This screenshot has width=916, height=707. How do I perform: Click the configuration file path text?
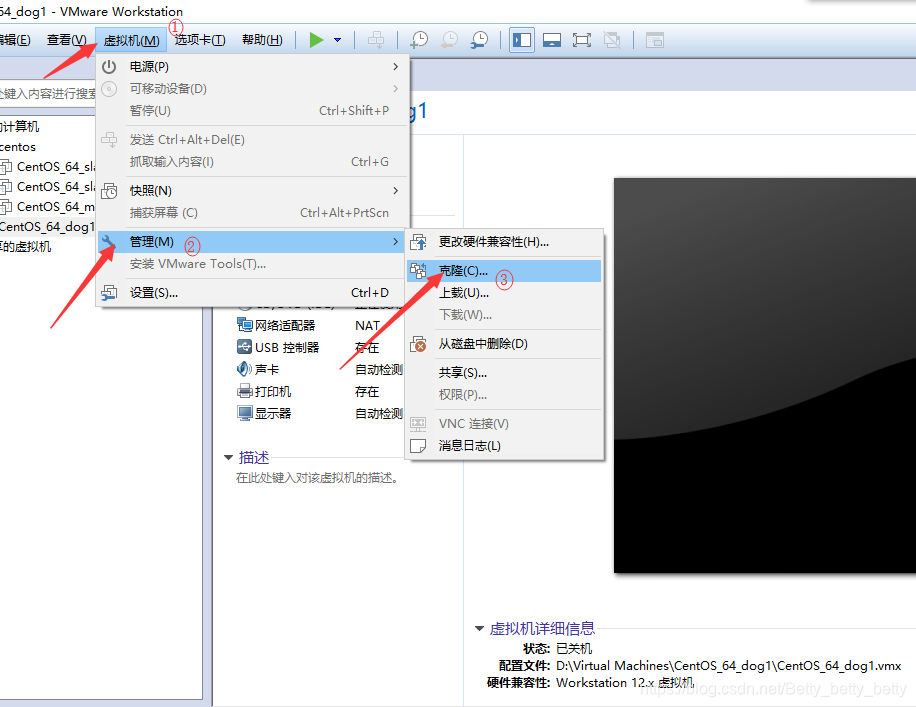pyautogui.click(x=728, y=666)
